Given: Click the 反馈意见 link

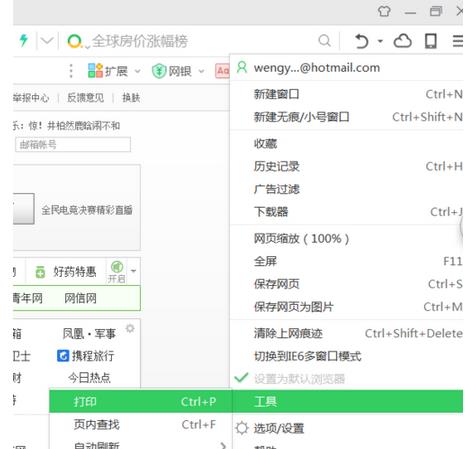Looking at the screenshot, I should pos(85,97).
